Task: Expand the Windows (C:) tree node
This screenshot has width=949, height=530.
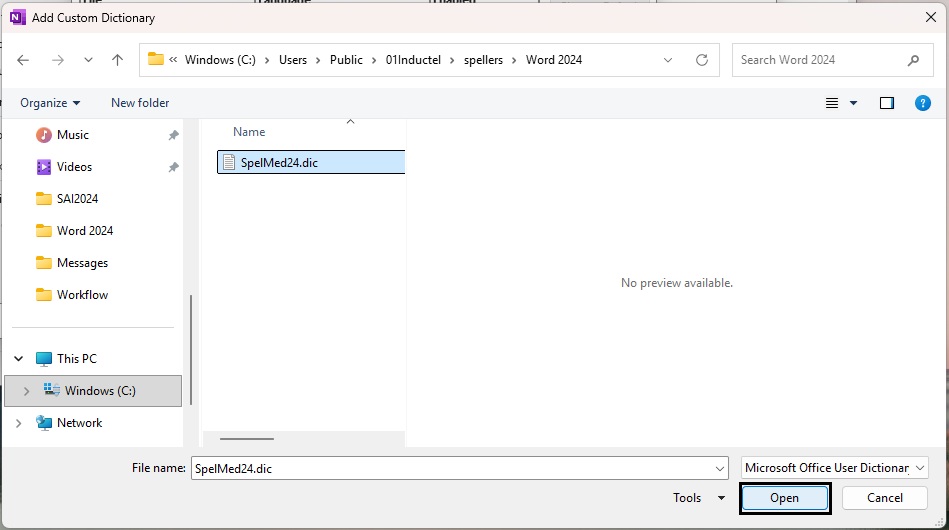Action: (x=26, y=391)
